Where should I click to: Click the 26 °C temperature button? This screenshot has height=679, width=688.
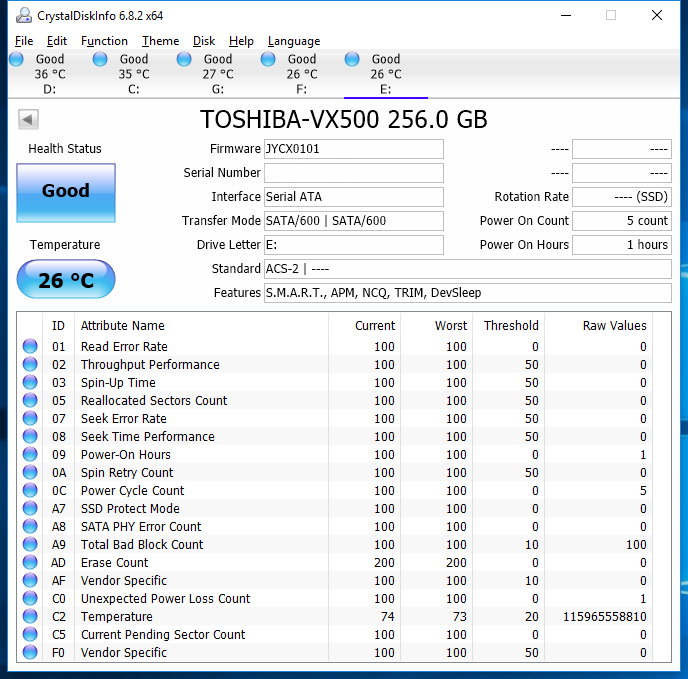point(66,281)
